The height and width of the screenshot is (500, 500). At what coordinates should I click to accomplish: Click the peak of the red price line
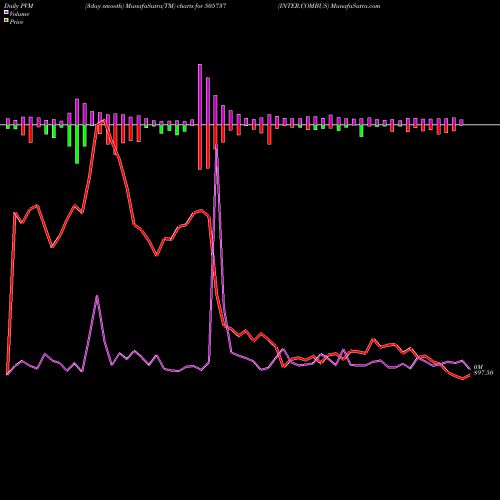pos(104,120)
